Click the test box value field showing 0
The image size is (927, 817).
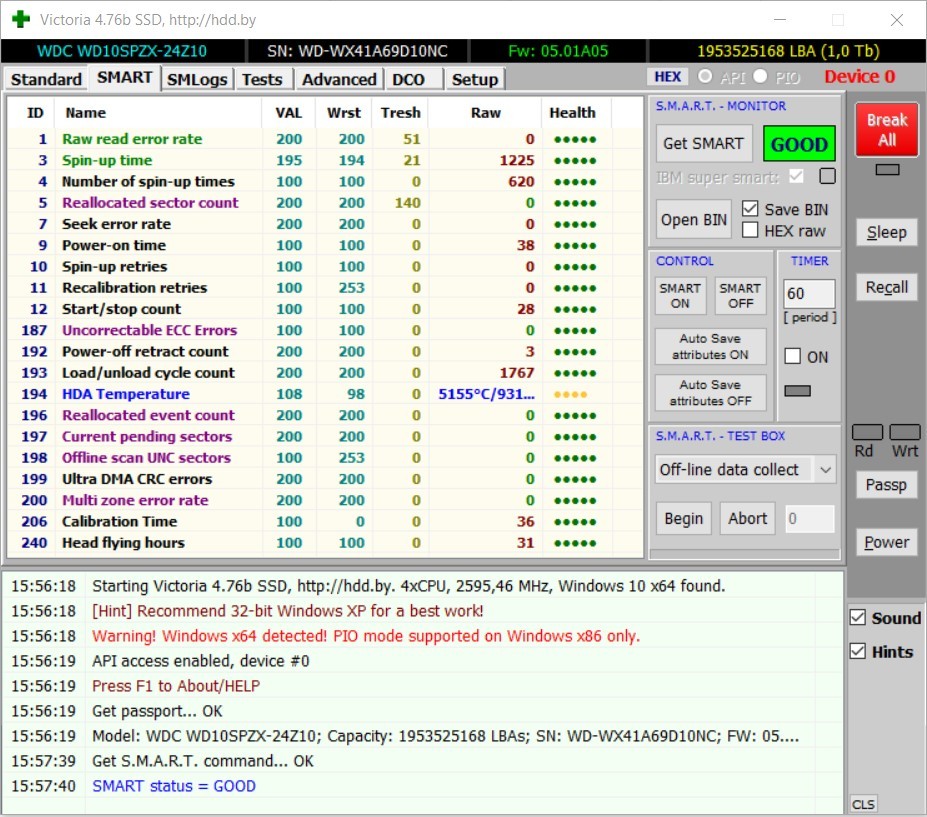click(809, 519)
